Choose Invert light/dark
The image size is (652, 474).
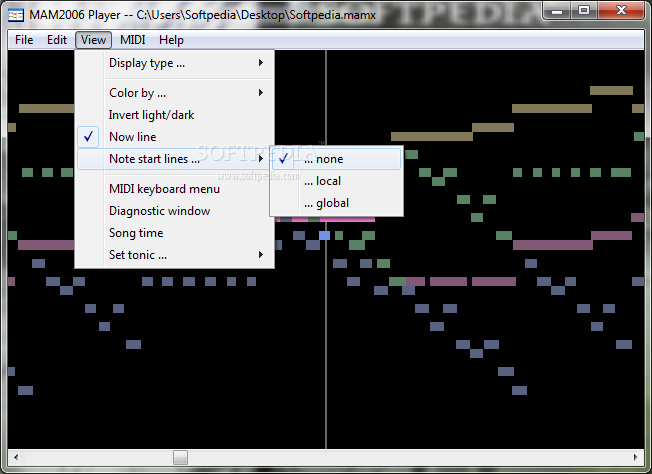[175, 115]
